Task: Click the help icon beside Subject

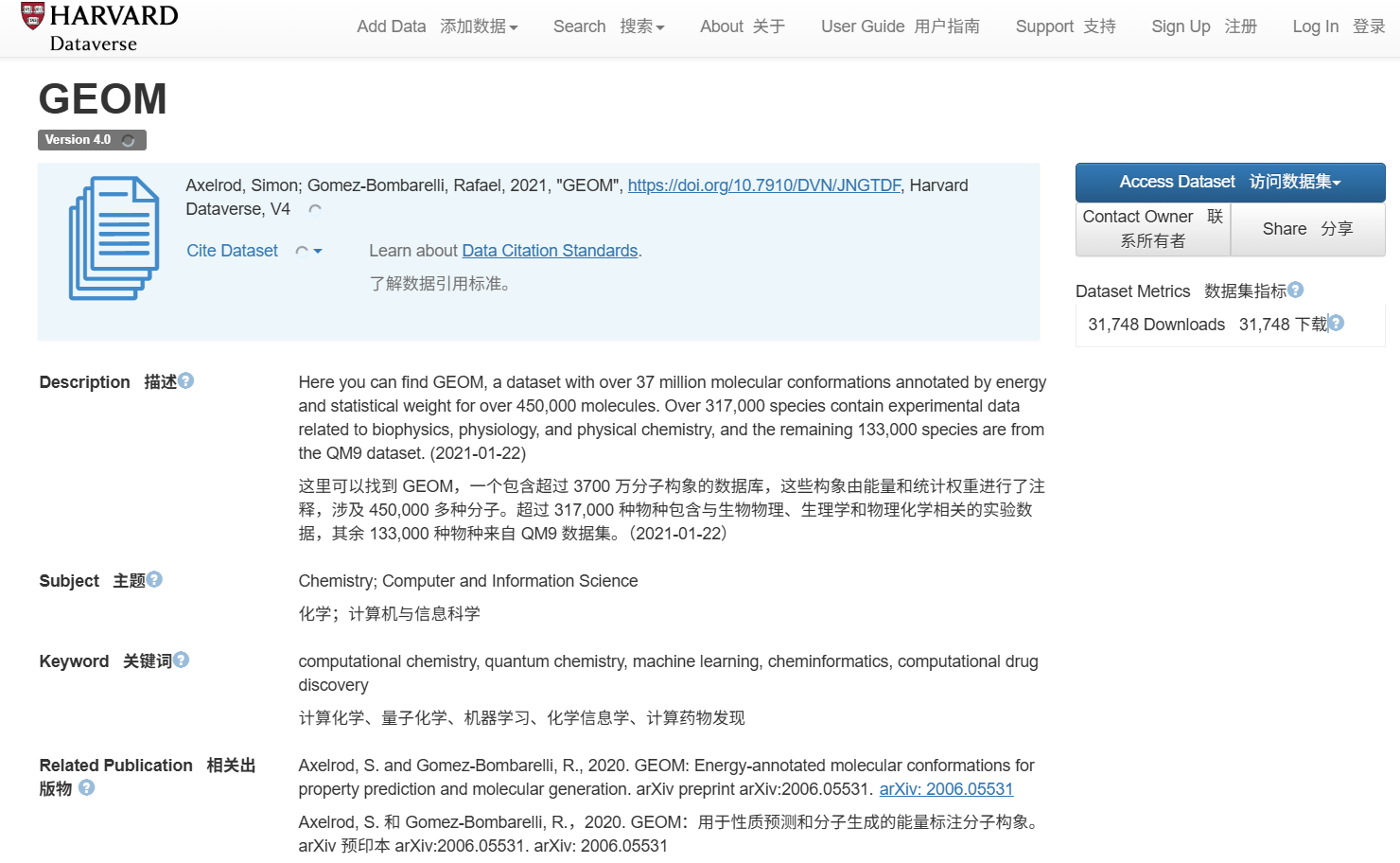Action: click(155, 579)
